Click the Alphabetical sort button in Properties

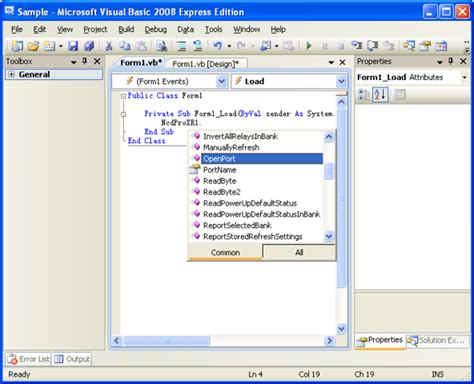(x=380, y=95)
